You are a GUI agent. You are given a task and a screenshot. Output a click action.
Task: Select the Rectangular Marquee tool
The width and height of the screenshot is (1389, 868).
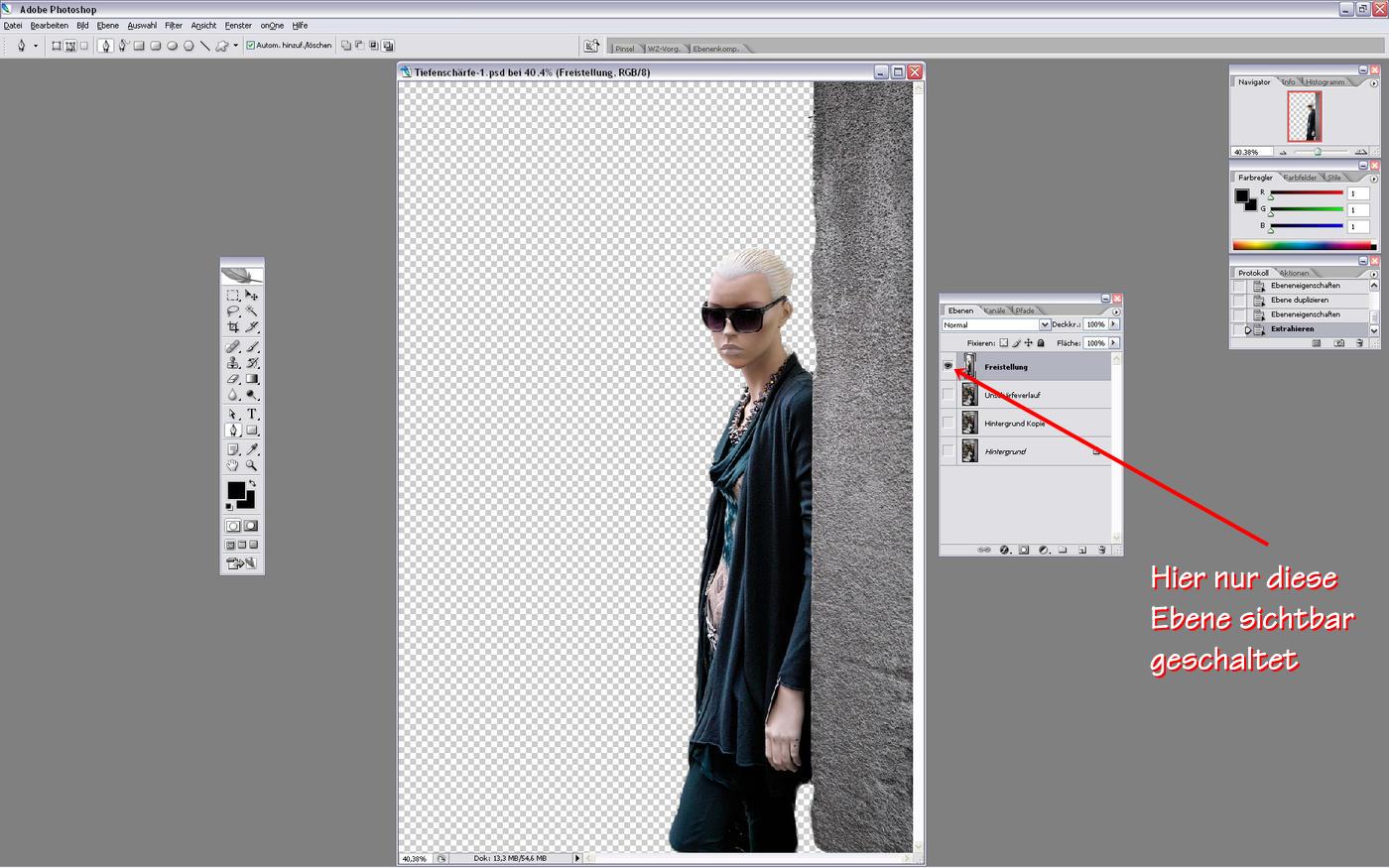tap(232, 295)
